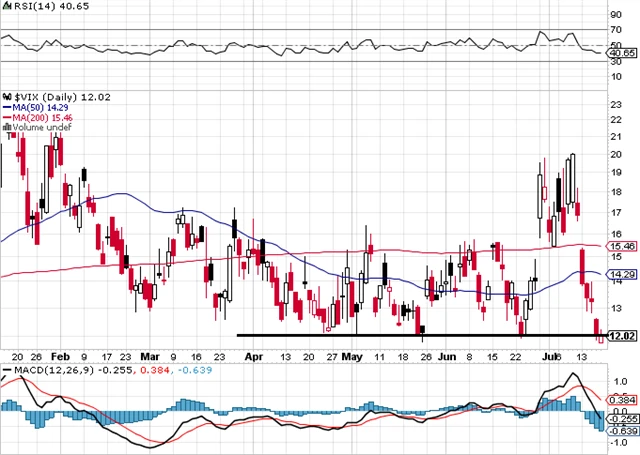Image resolution: width=640 pixels, height=455 pixels.
Task: Click the MACD(12,26,9) label text
Action: pyautogui.click(x=45, y=370)
